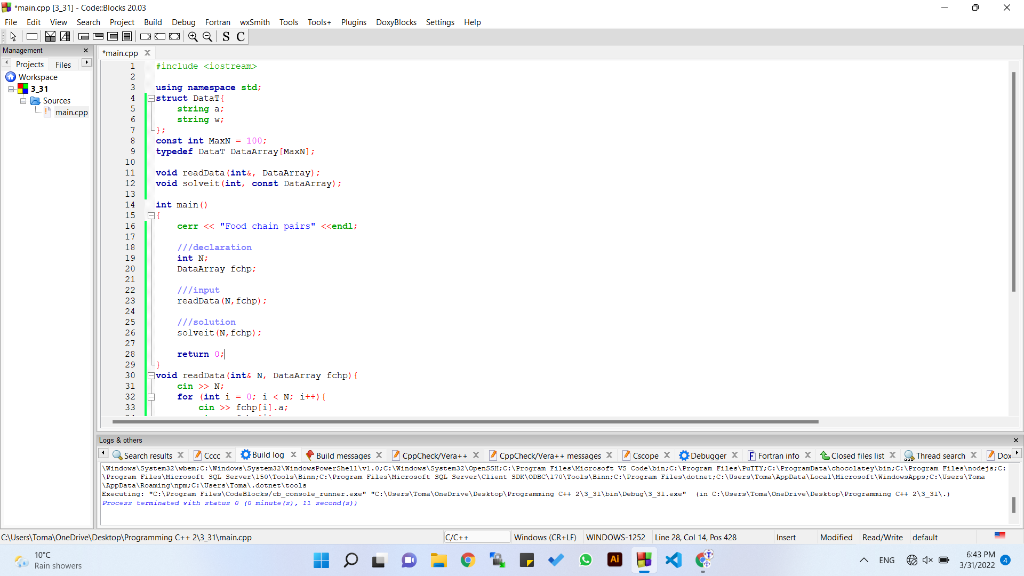The height and width of the screenshot is (576, 1024).
Task: Click the C toolbar button
Action: pos(240,36)
